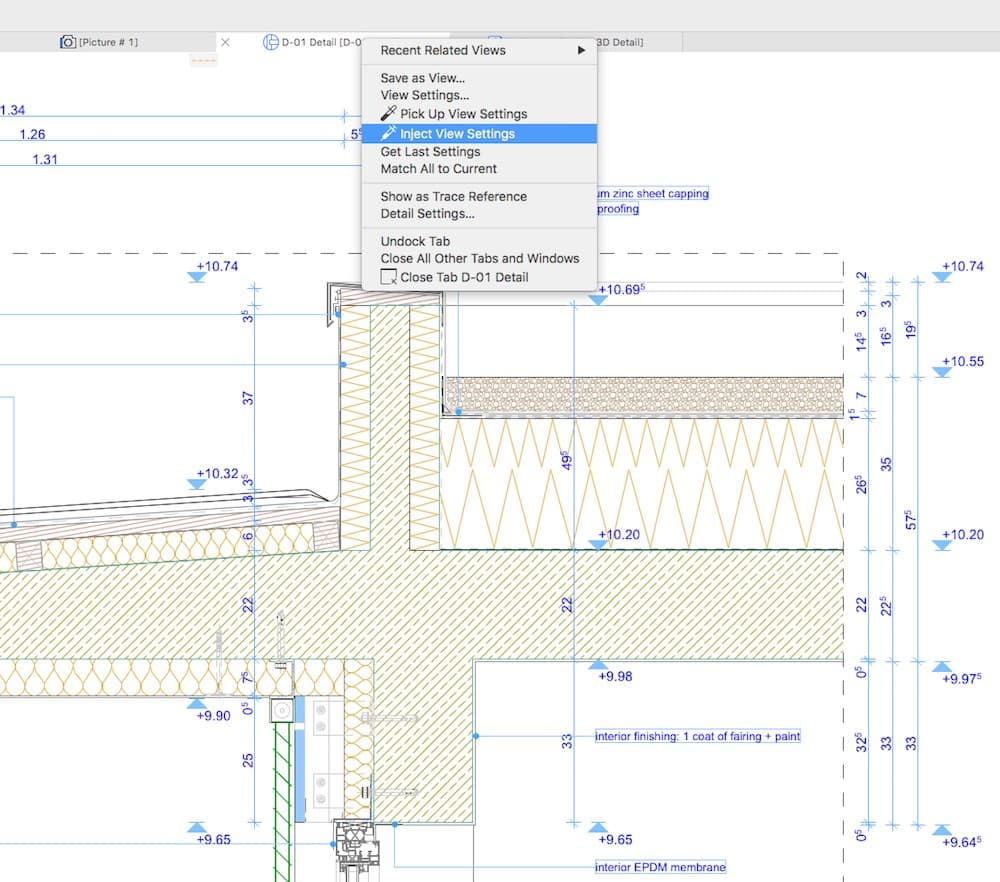The width and height of the screenshot is (1000, 882).
Task: Select the +9.98 elevation marker triangle
Action: pos(598,664)
